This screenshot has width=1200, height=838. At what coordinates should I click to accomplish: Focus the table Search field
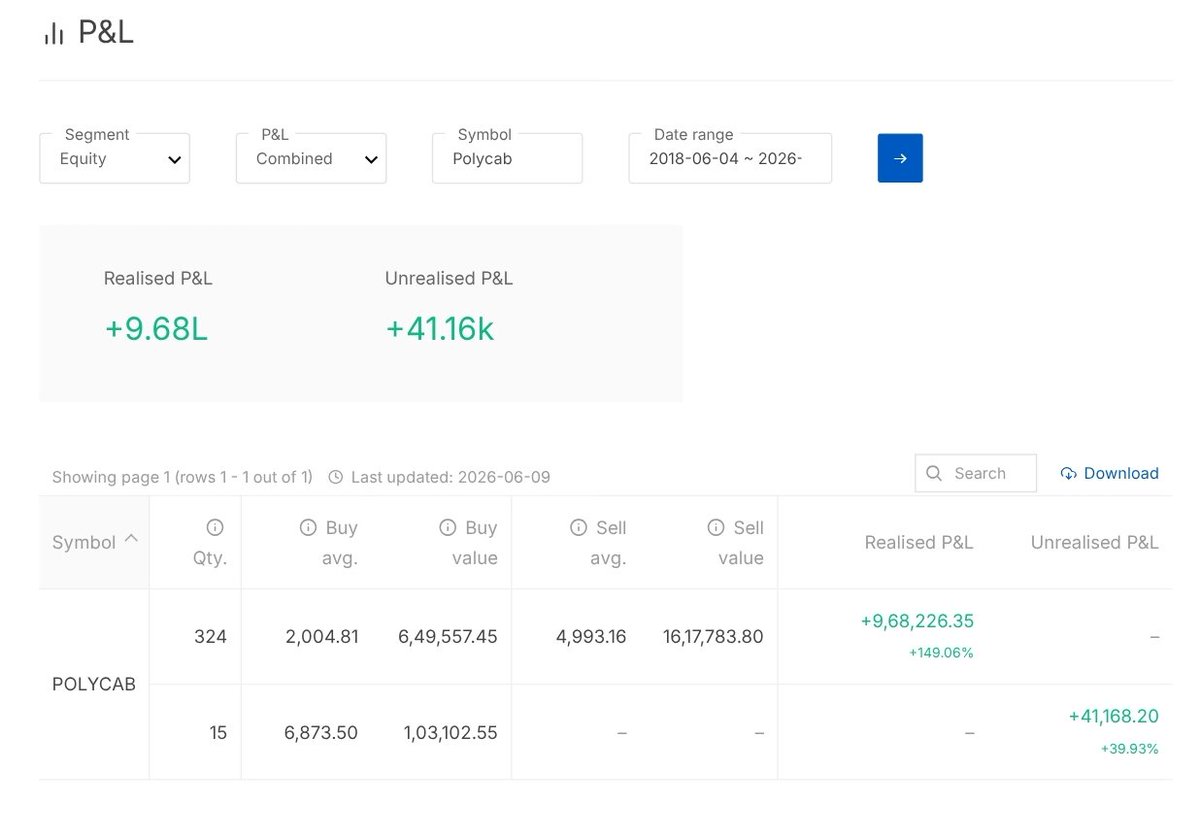(975, 473)
